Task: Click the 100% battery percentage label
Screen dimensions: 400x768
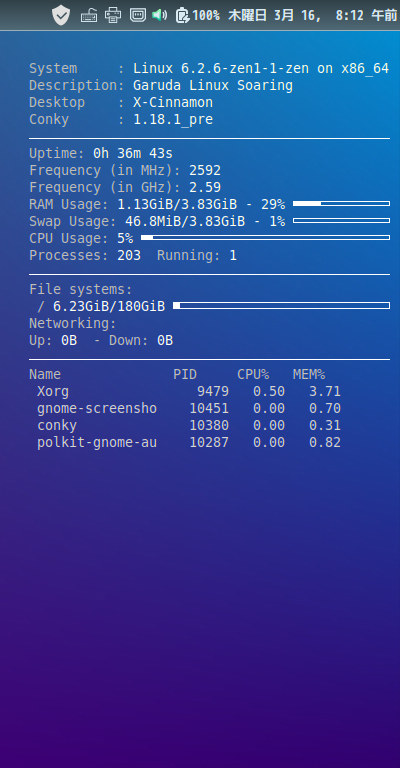Action: [x=206, y=16]
